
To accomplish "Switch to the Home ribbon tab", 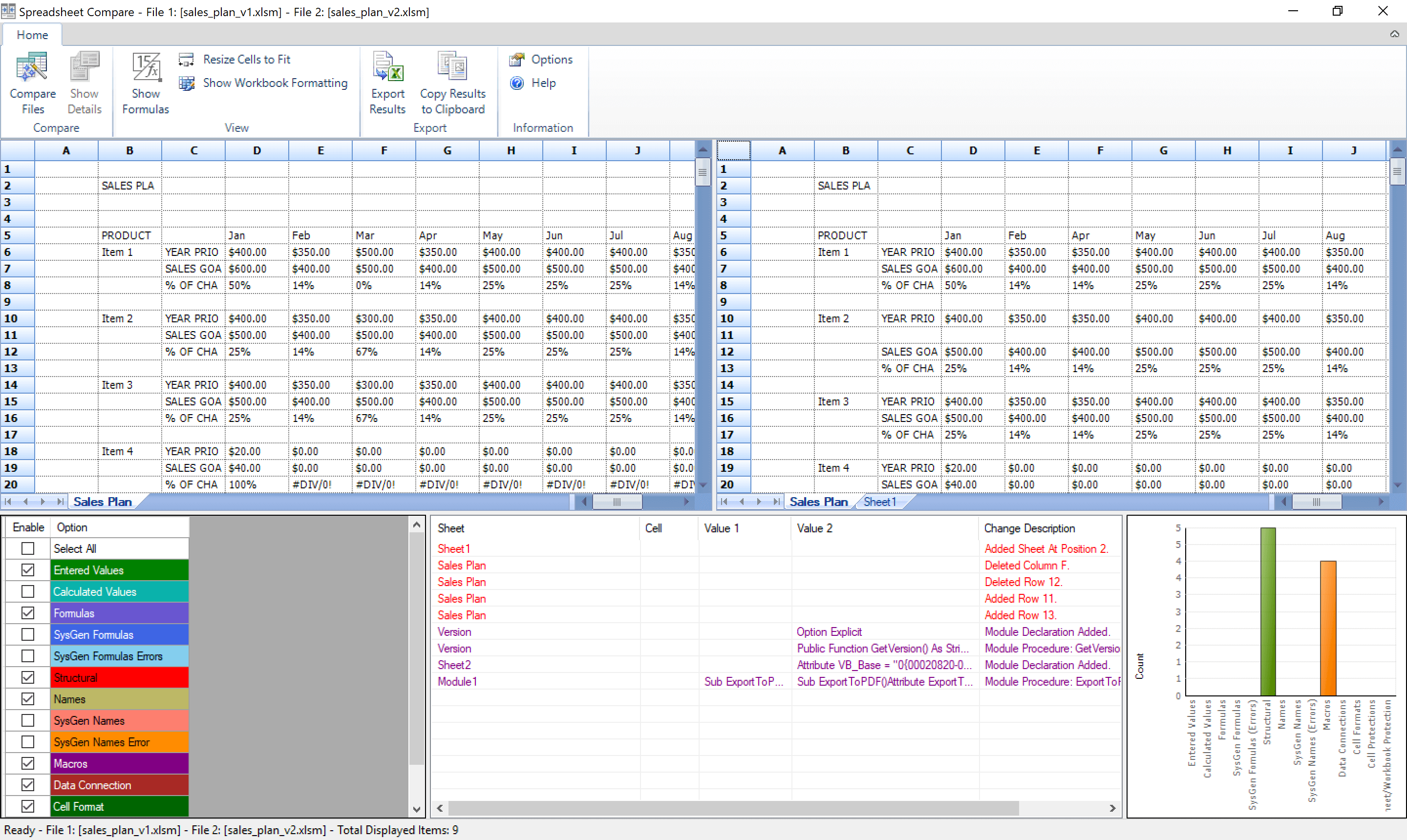I will click(x=32, y=35).
